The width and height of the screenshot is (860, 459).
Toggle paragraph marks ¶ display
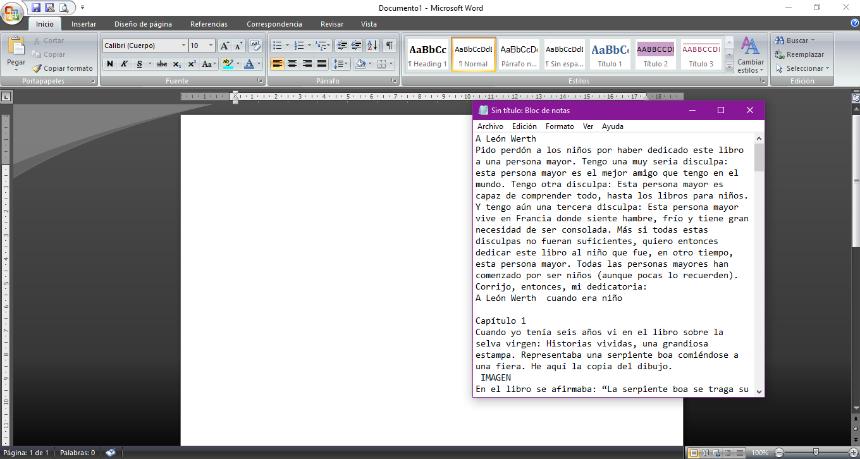pos(388,45)
